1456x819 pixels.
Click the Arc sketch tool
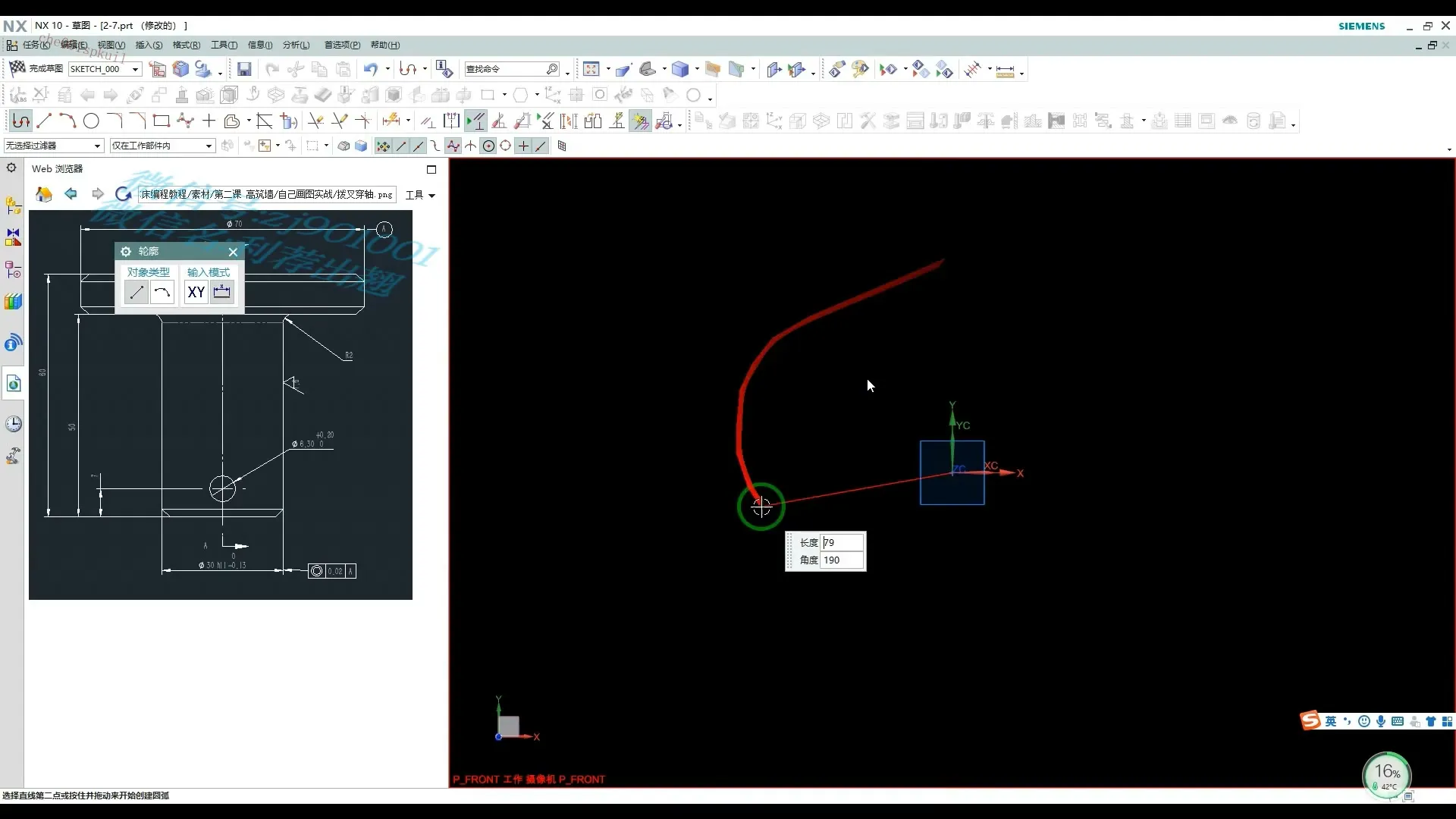coord(67,121)
